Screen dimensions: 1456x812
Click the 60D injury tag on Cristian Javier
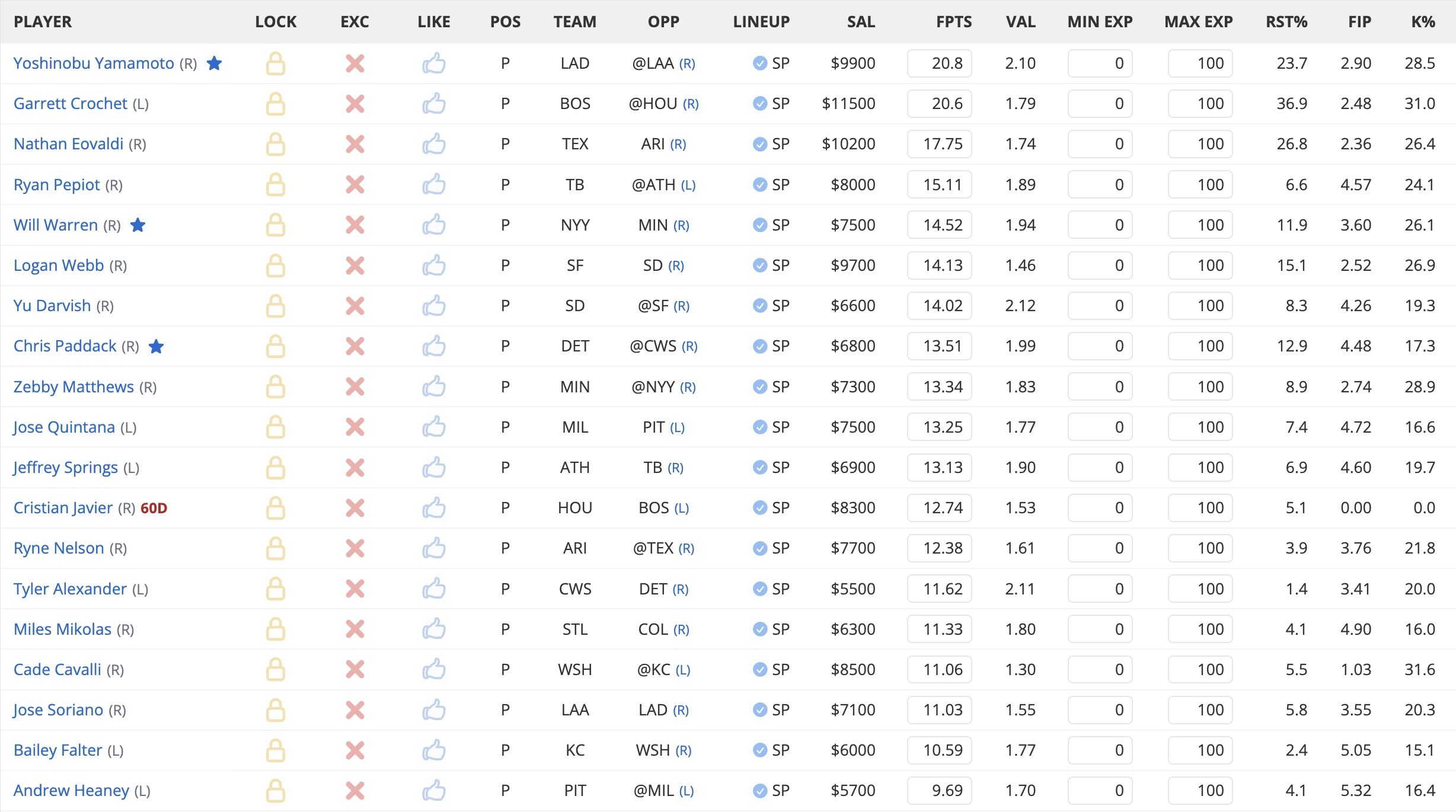[x=154, y=508]
